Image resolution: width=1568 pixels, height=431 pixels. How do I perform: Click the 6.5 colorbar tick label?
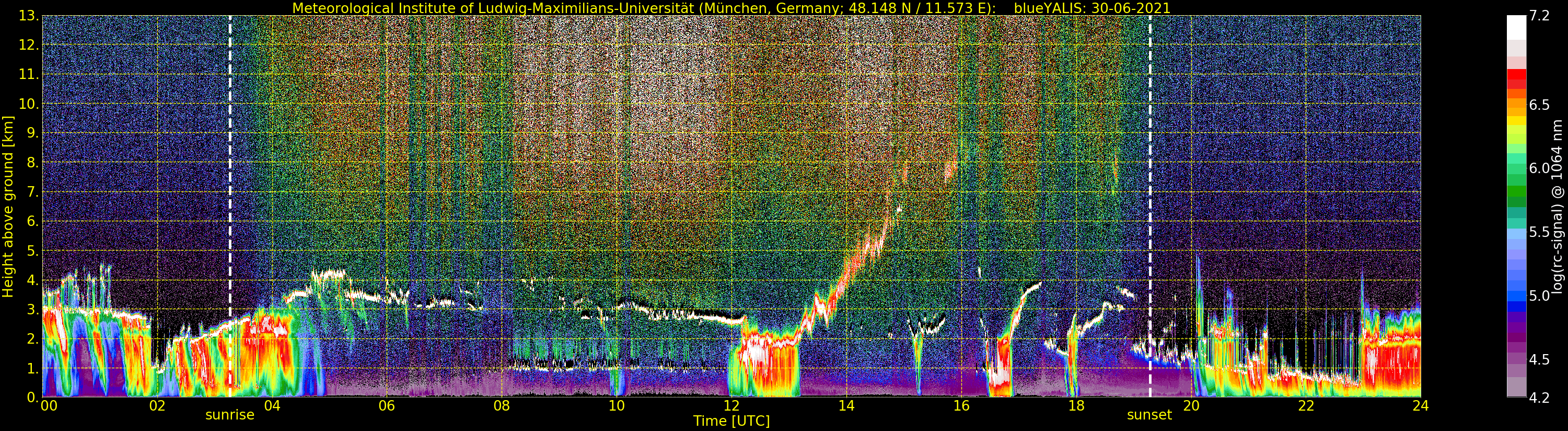click(1540, 105)
